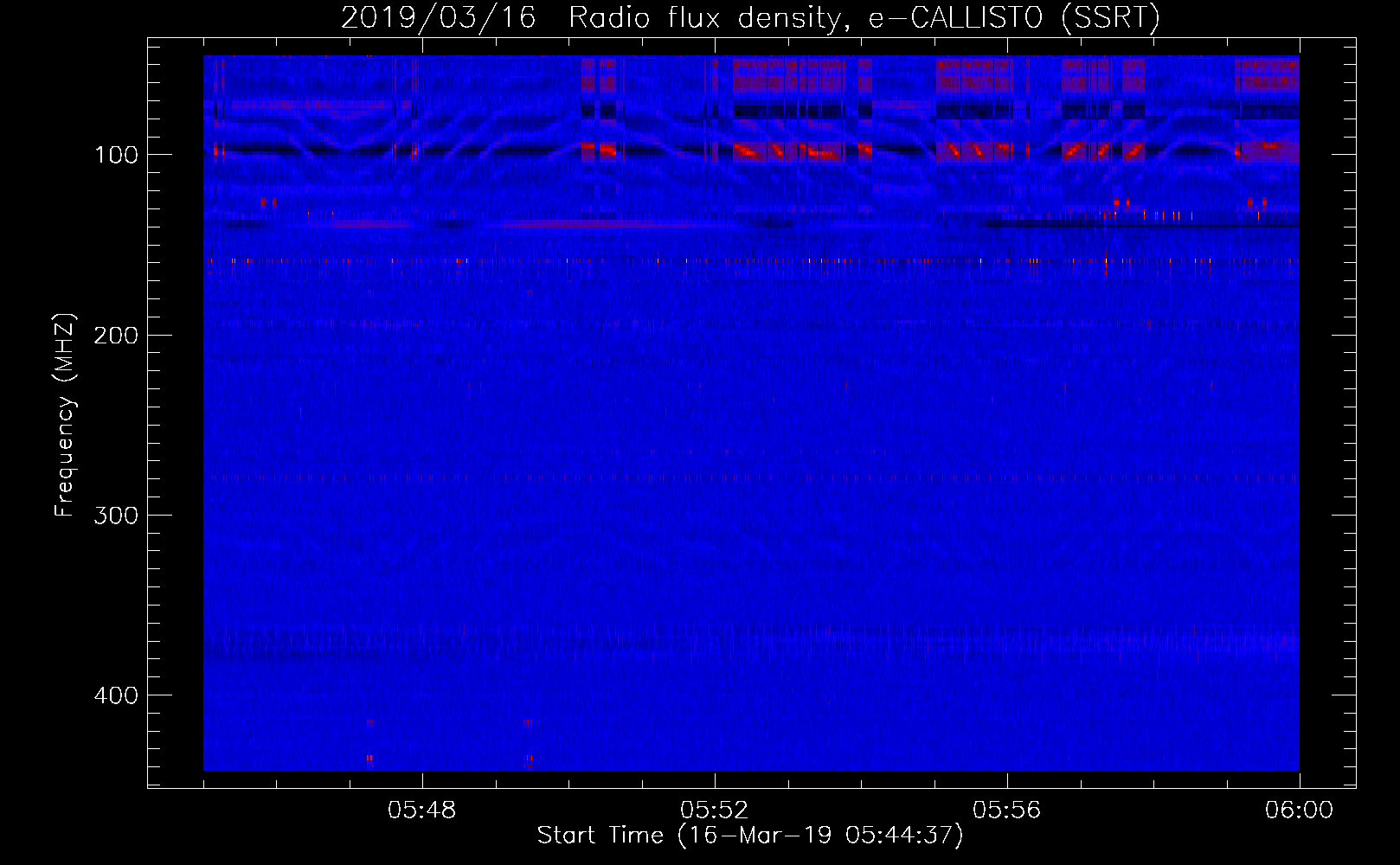Image resolution: width=1400 pixels, height=865 pixels.
Task: Click the plot title '2019/03/16 Radio flux density'
Action: [x=750, y=17]
